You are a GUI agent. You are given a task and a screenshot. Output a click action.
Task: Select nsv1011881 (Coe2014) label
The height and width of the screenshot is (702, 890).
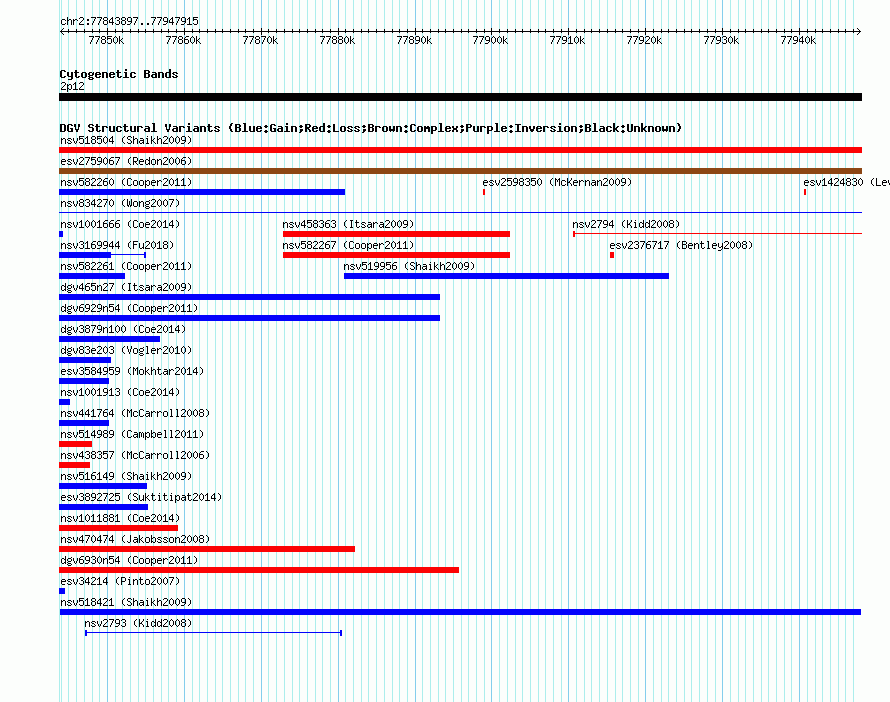click(120, 518)
